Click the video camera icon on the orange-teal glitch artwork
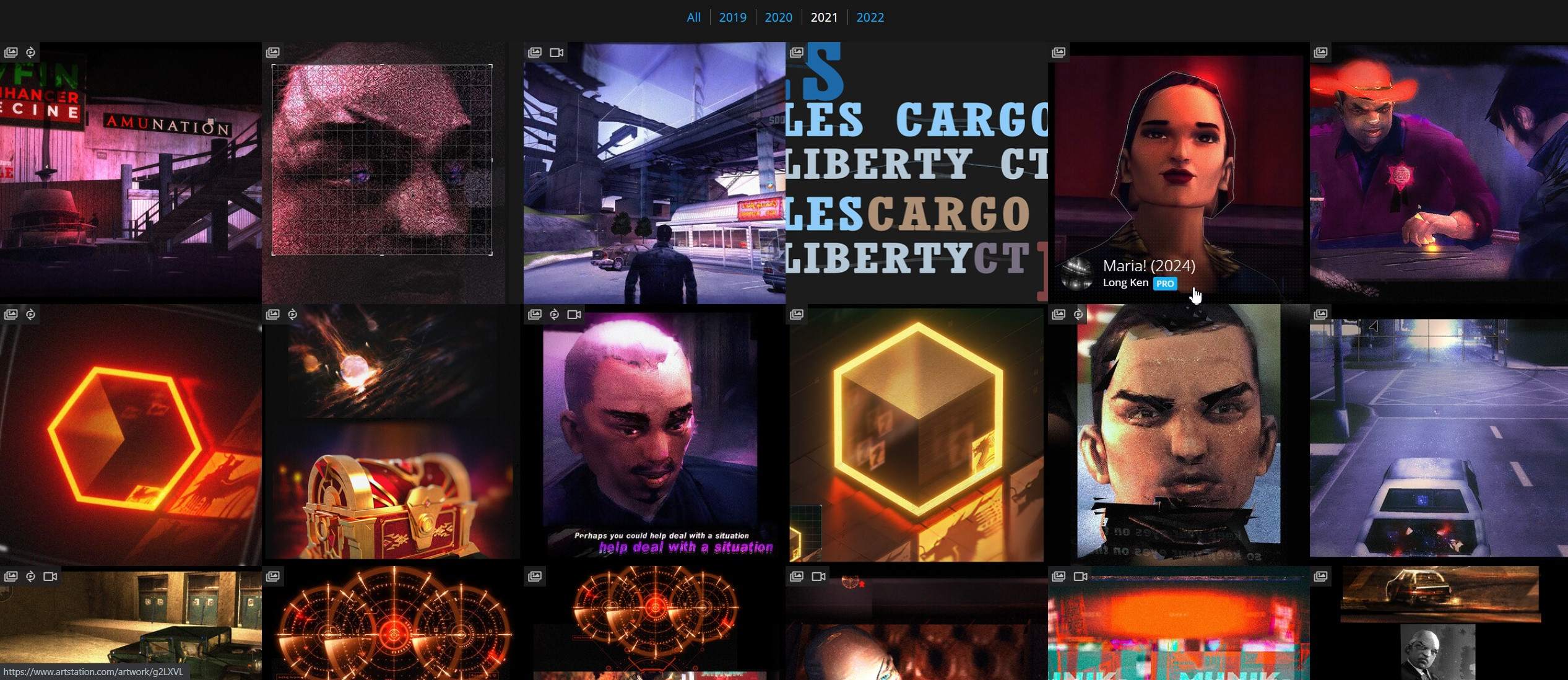Viewport: 1568px width, 680px height. tap(1080, 577)
